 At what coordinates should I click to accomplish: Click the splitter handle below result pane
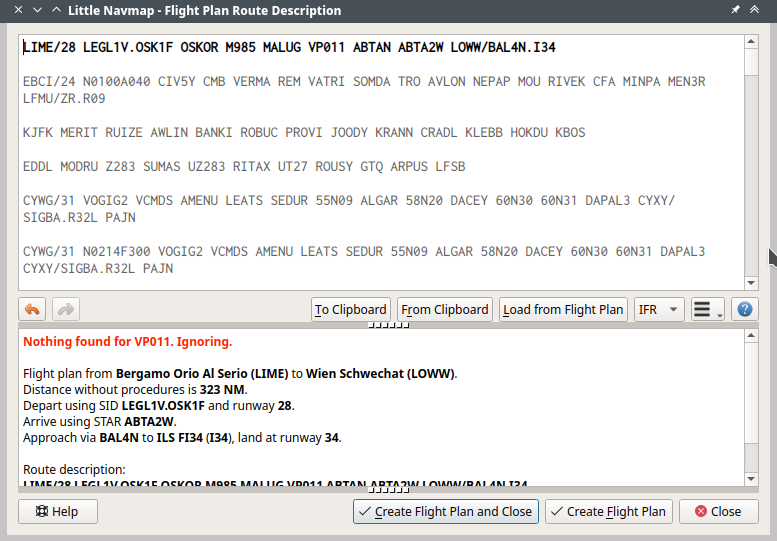(388, 490)
